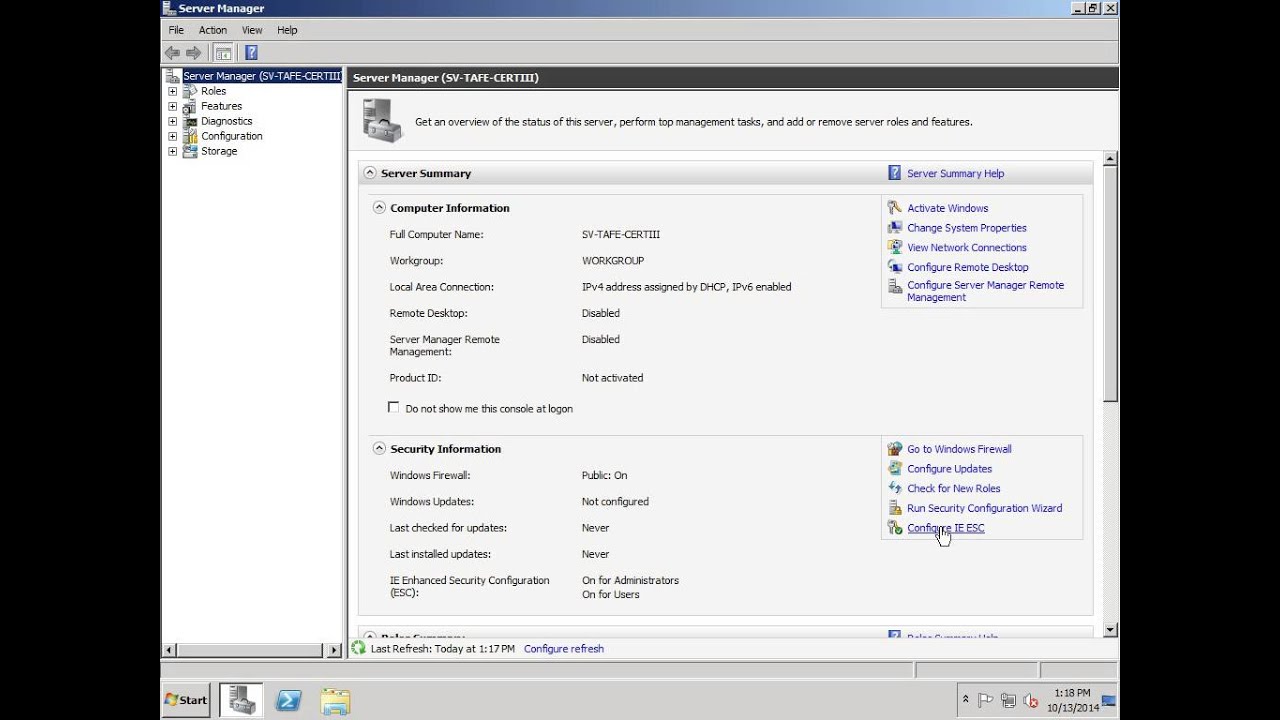Image resolution: width=1280 pixels, height=720 pixels.
Task: Click the View Network Connections icon
Action: (x=895, y=247)
